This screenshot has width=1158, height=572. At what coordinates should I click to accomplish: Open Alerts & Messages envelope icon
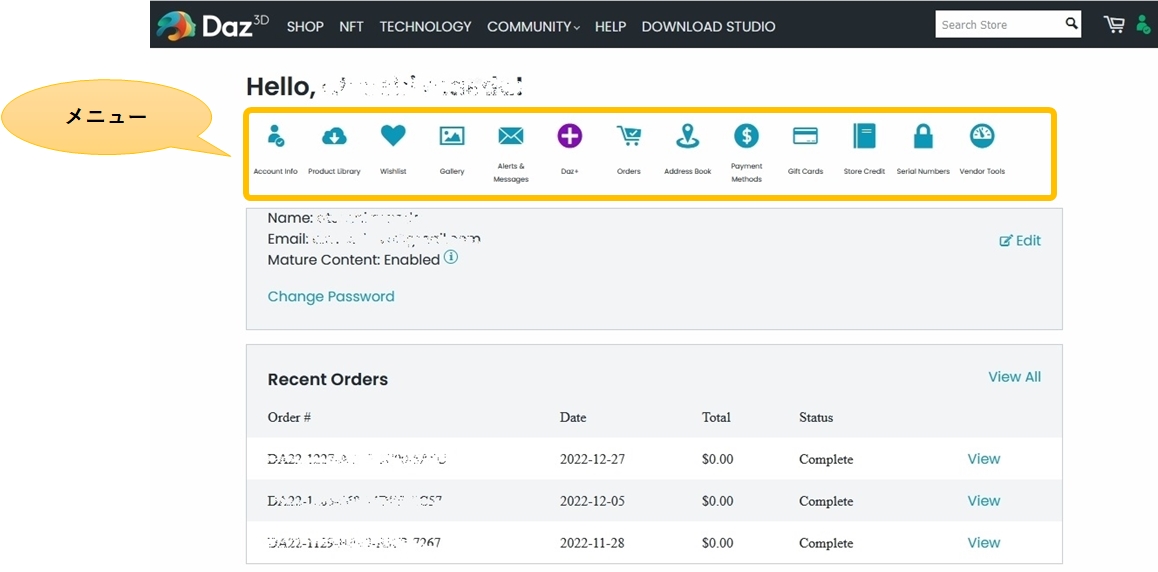point(511,136)
